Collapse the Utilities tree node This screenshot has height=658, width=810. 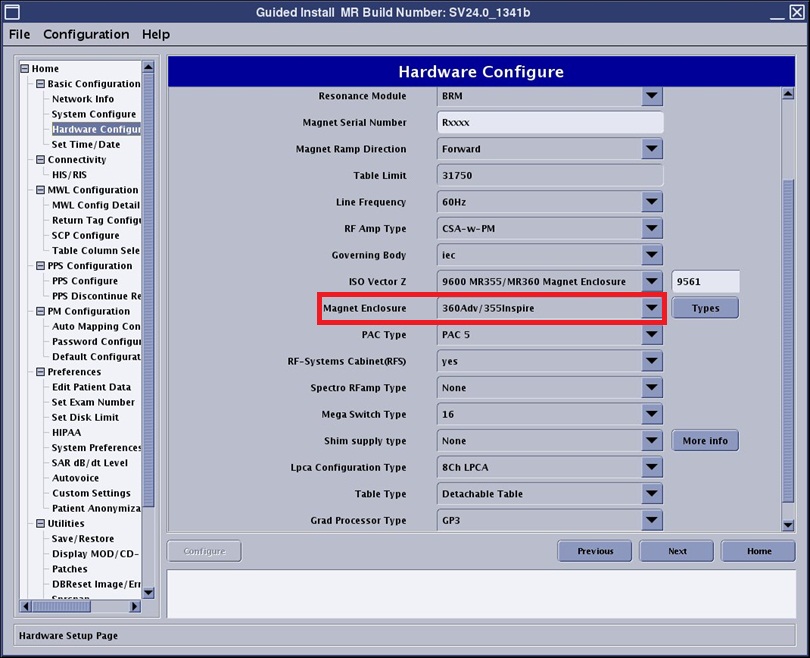(39, 523)
